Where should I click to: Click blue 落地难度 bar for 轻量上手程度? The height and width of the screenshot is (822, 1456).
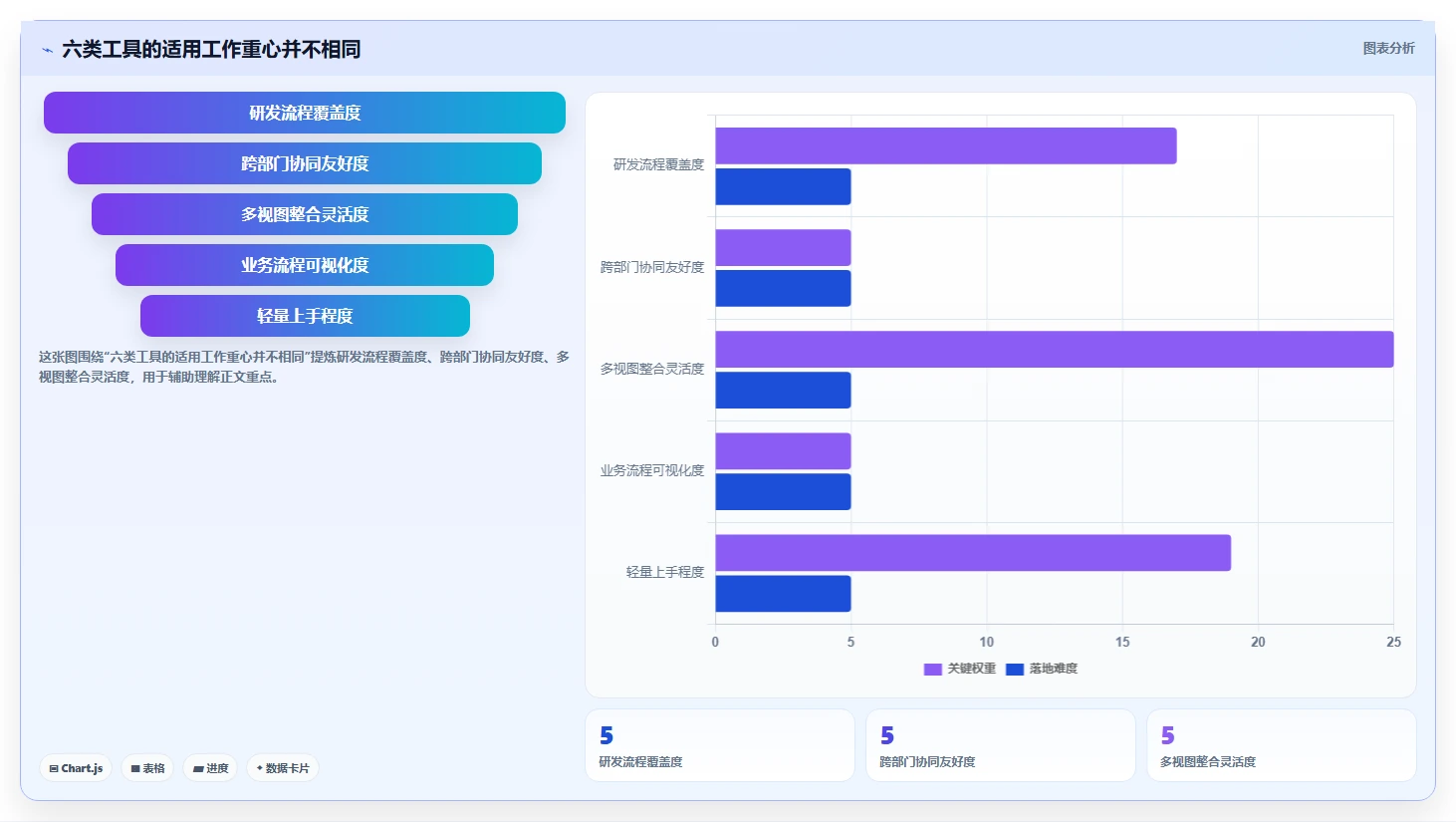[783, 593]
